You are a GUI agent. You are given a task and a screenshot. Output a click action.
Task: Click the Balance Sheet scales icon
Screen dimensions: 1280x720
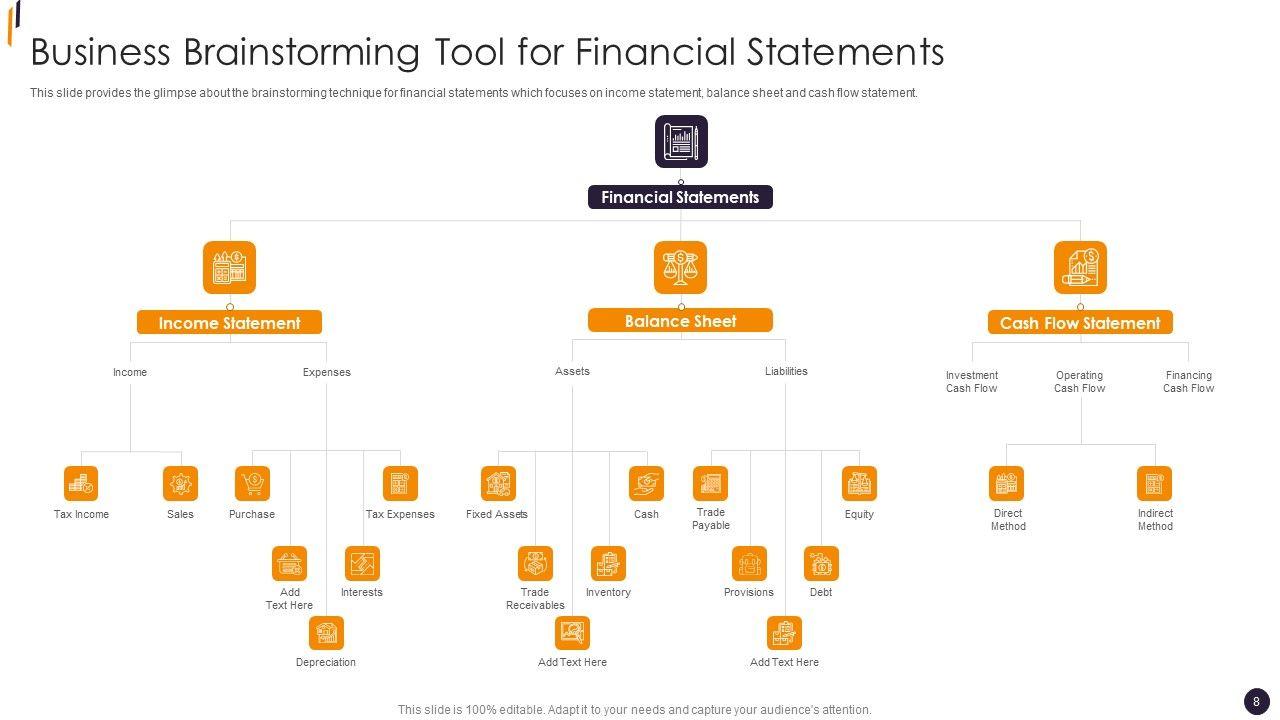pos(680,267)
